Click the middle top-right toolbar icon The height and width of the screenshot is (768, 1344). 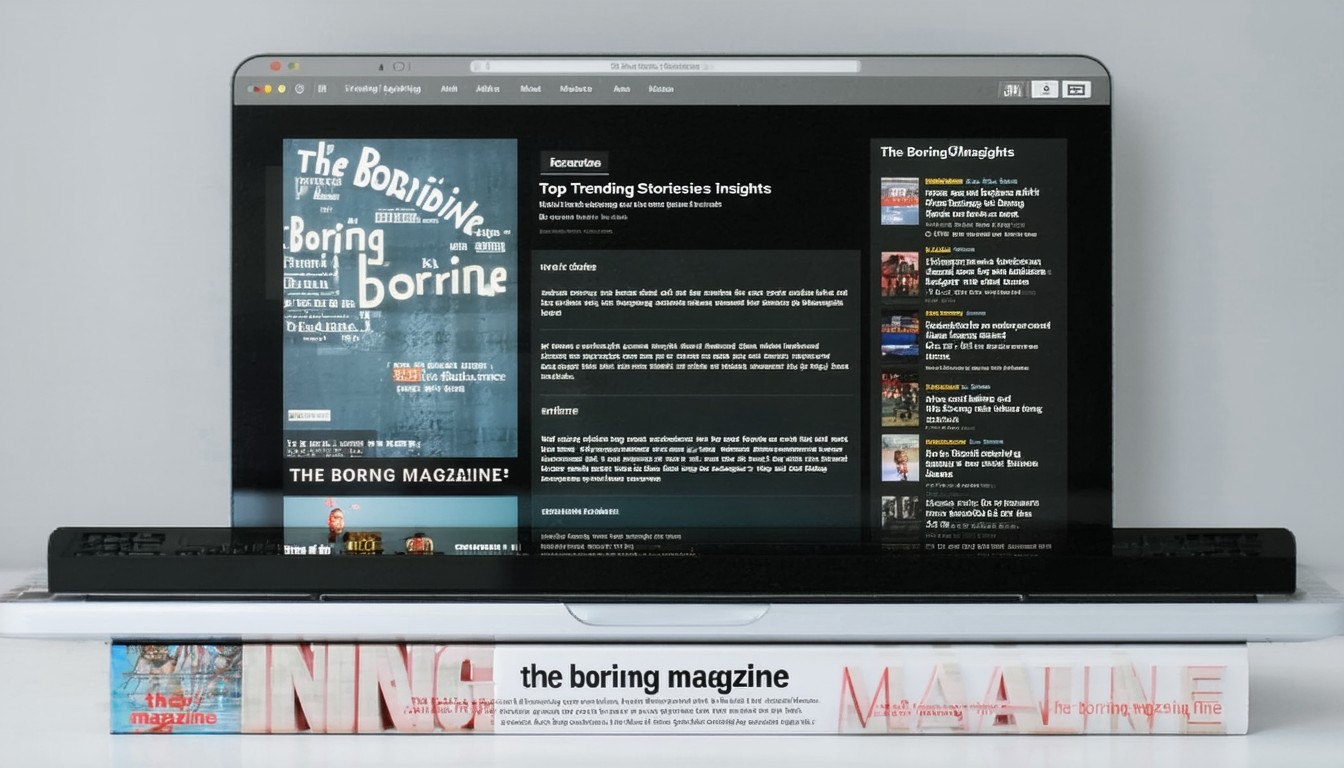[x=1044, y=90]
